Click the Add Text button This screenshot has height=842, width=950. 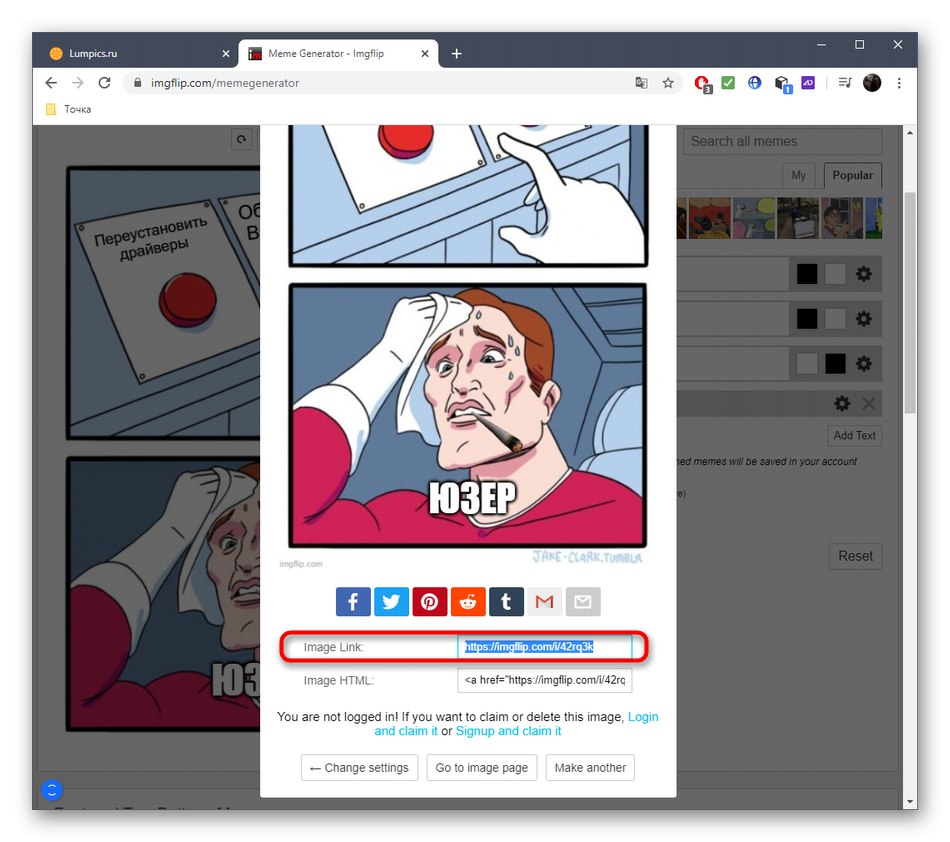[x=854, y=436]
